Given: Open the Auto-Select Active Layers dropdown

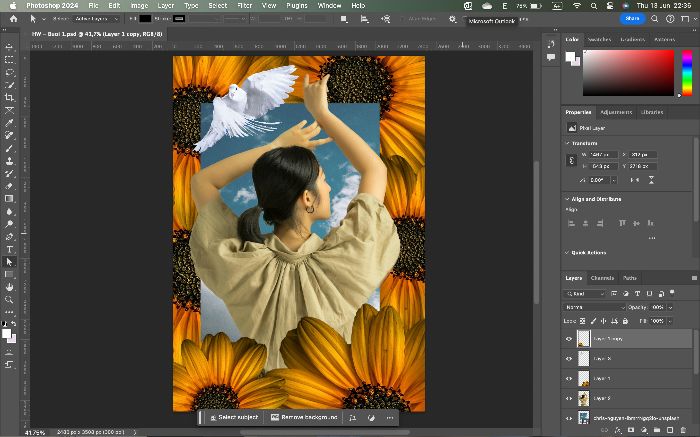Looking at the screenshot, I should click(x=96, y=19).
